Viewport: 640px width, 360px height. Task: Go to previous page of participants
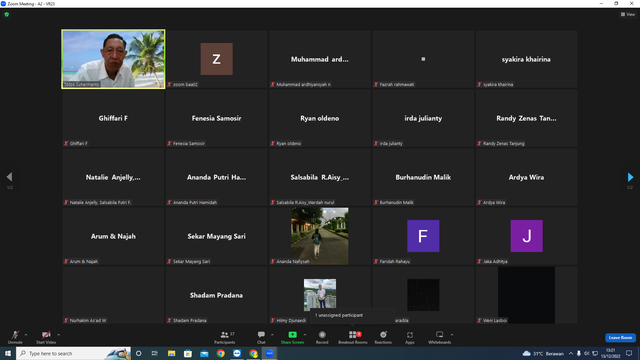(x=9, y=177)
